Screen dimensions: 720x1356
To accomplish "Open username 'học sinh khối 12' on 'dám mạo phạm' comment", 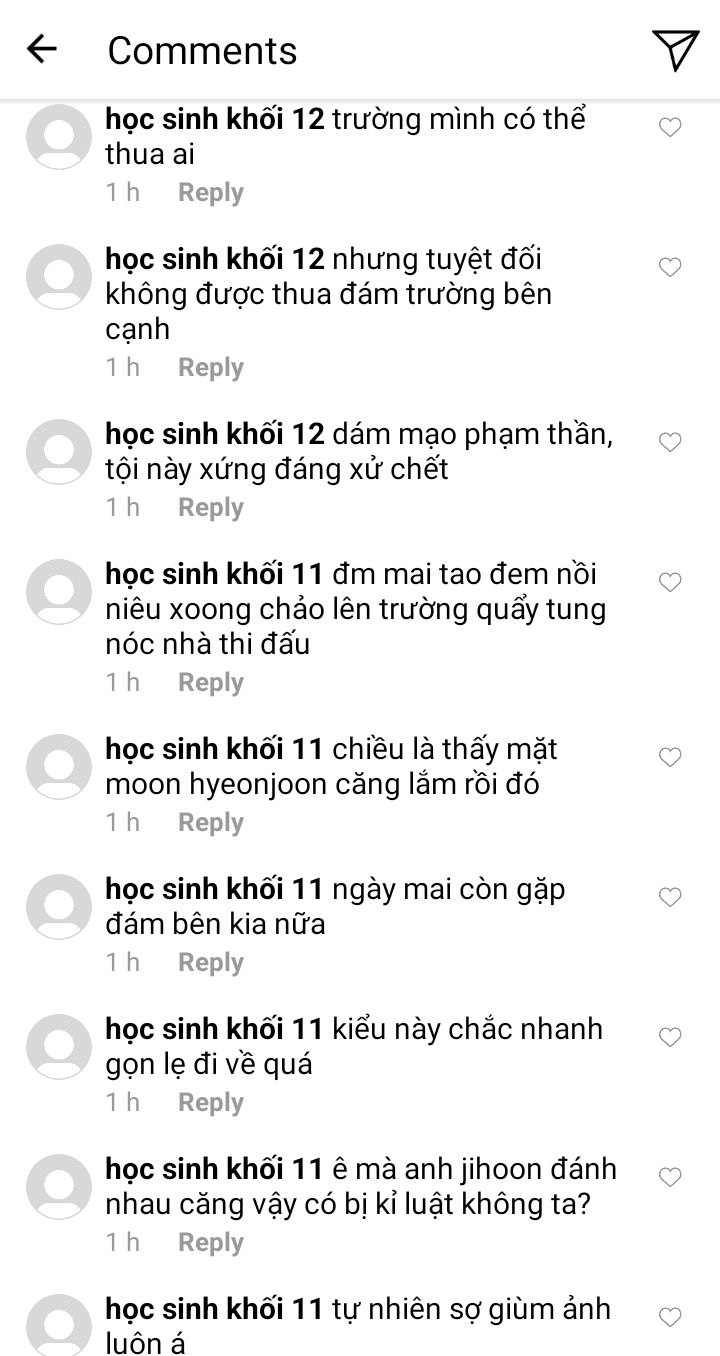I will click(215, 434).
